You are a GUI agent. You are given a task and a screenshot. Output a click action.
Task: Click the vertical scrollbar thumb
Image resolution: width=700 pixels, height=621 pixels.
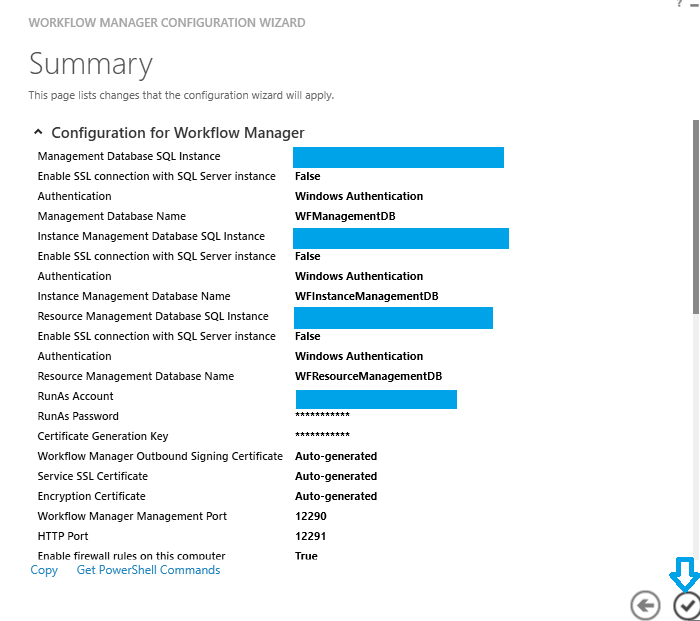click(696, 217)
